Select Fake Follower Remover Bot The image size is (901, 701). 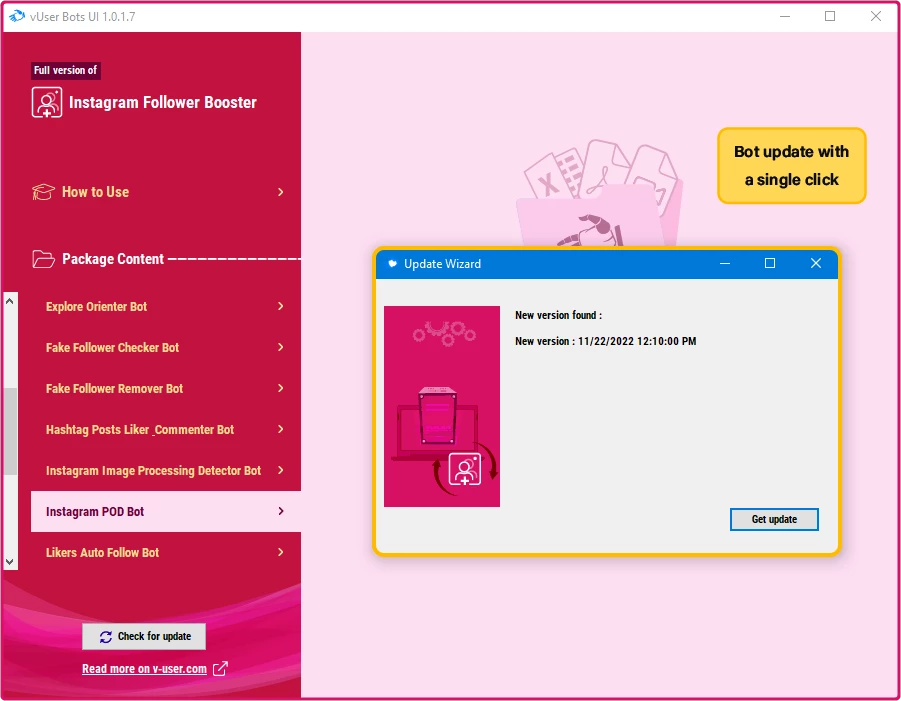165,388
